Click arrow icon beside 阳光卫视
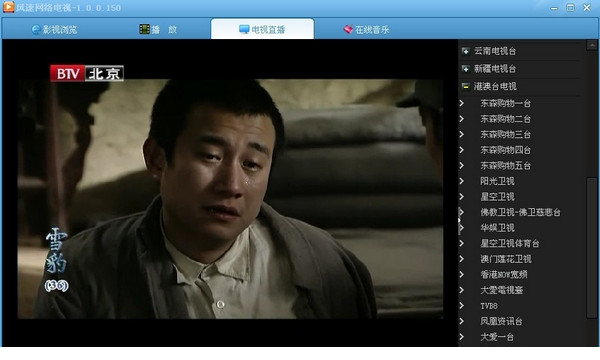 click(x=461, y=181)
